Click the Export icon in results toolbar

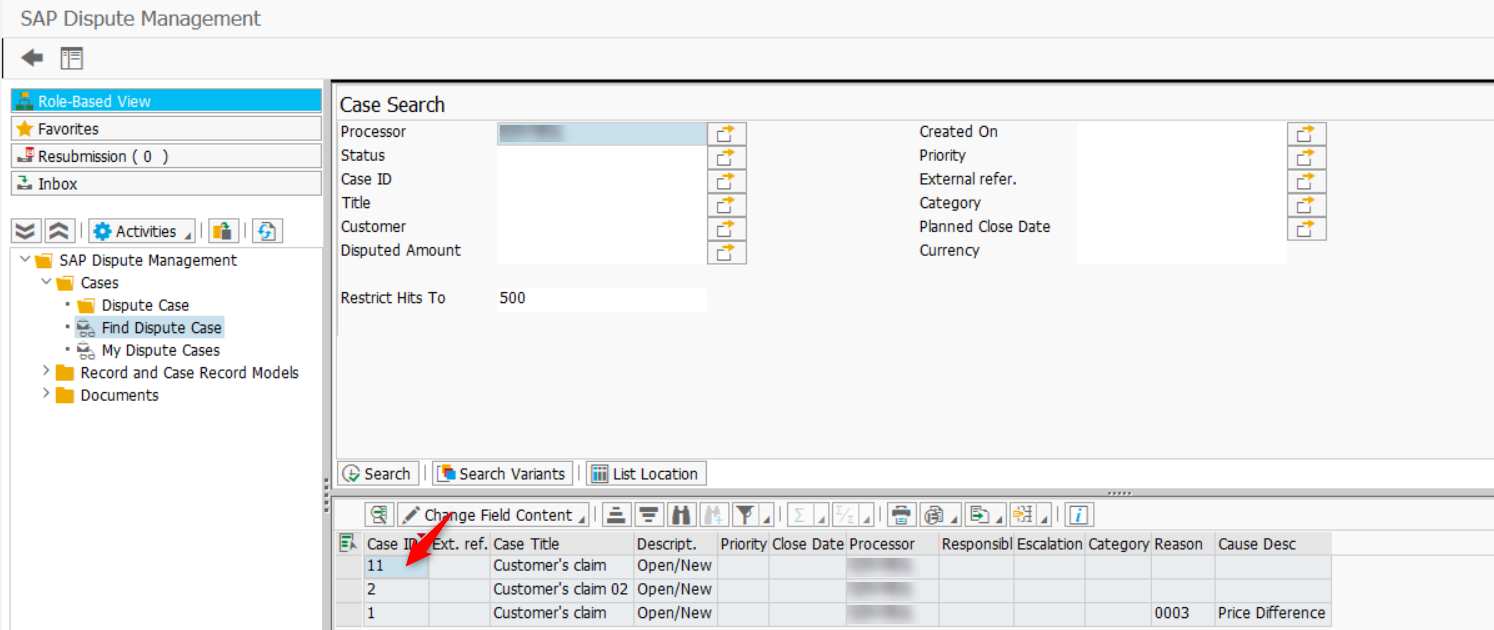(980, 515)
